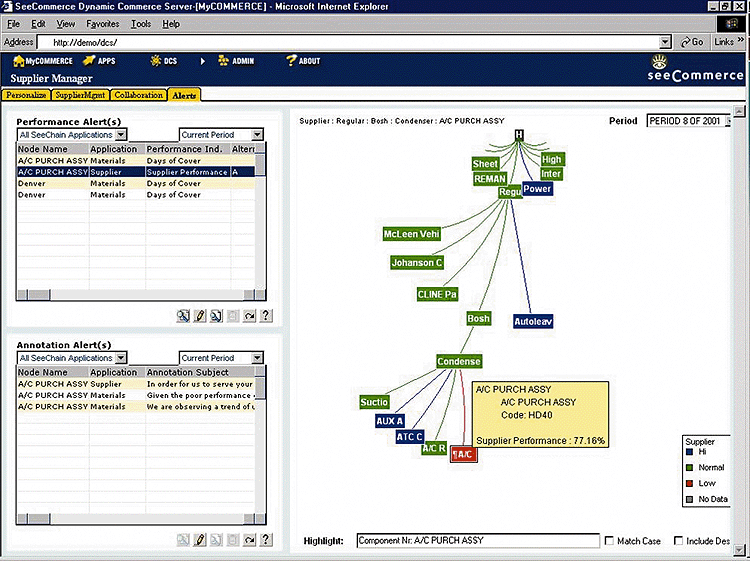Click help question icon under Performance Alerts
750x561 pixels.
266,316
